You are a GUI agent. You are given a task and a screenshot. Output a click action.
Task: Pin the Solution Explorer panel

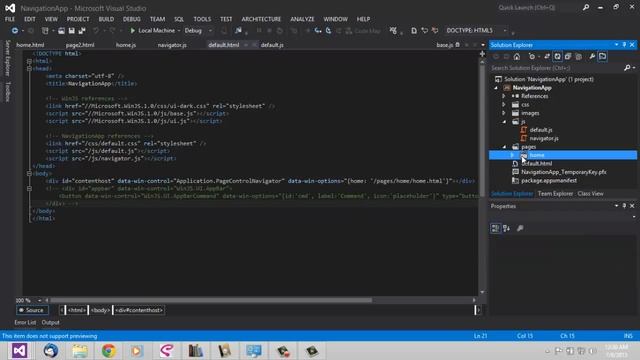624,44
